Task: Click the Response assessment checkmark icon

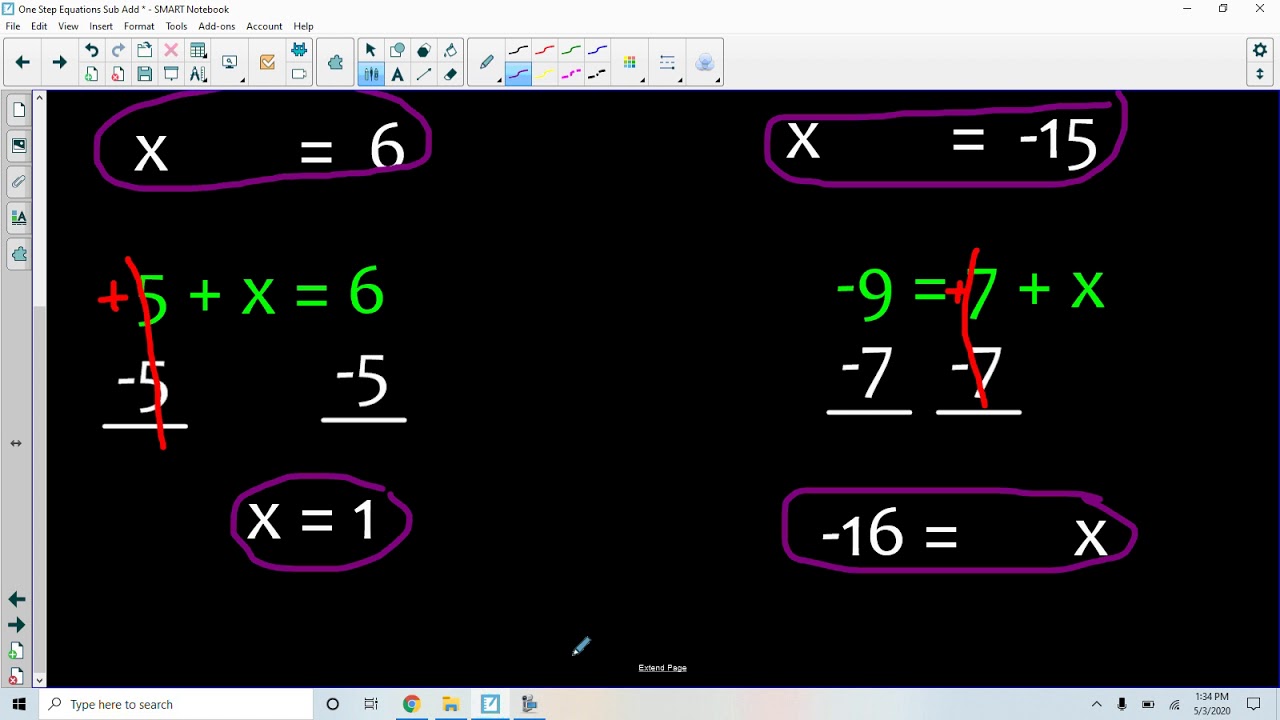Action: (x=267, y=62)
